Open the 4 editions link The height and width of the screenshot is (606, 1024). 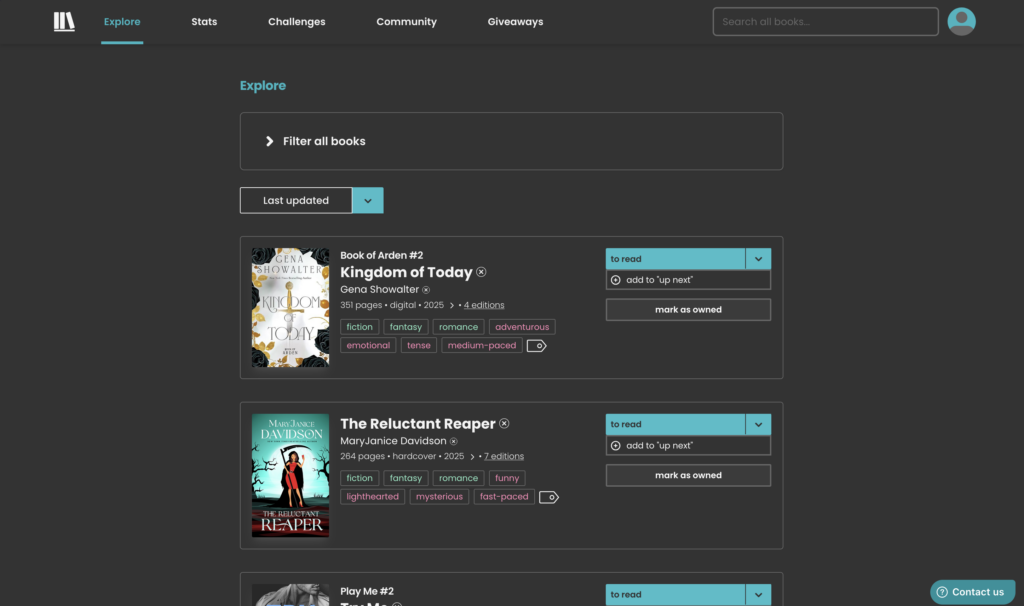click(484, 306)
